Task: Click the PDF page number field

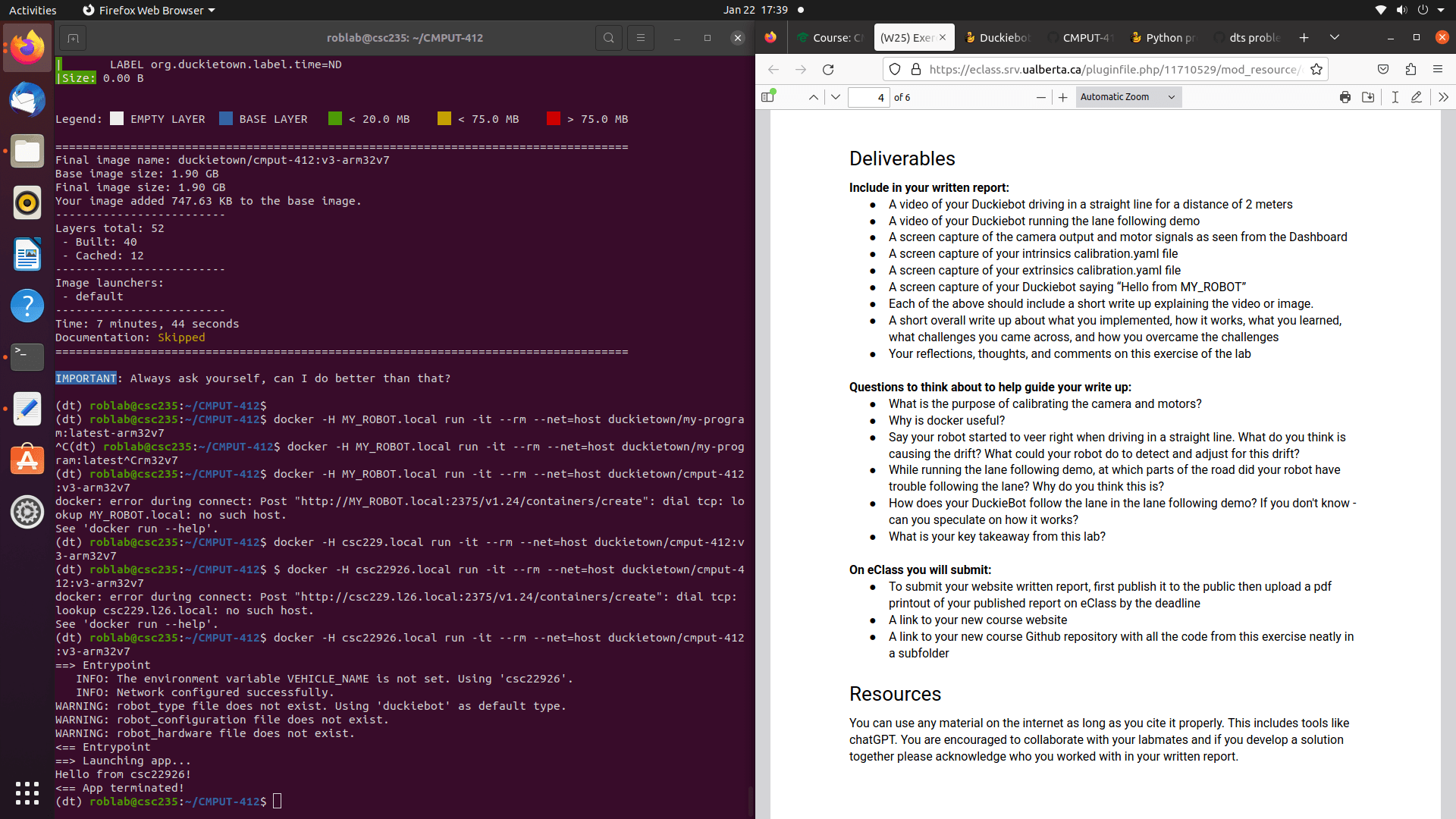Action: pyautogui.click(x=868, y=97)
